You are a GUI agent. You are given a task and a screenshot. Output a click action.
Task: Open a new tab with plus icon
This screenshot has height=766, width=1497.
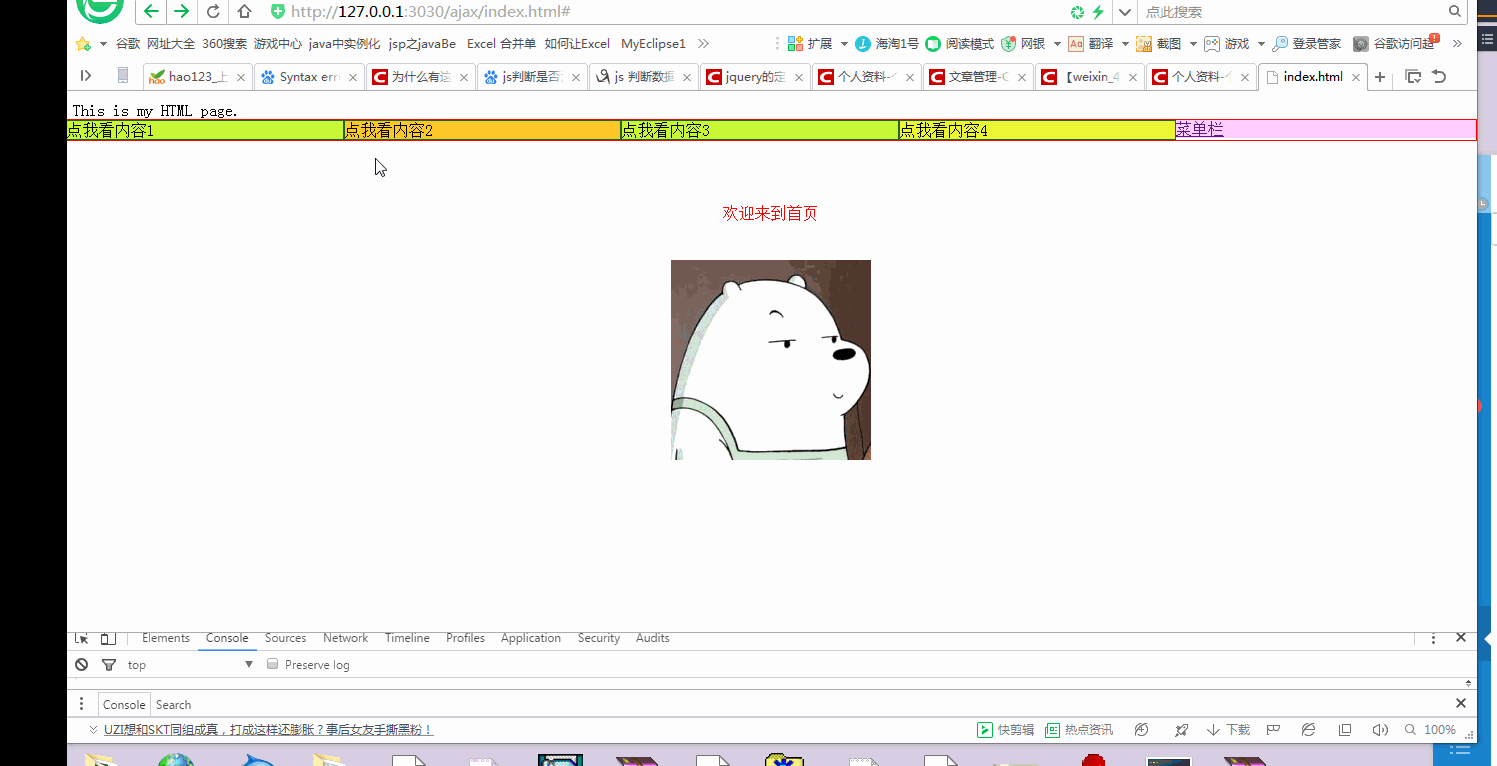(1380, 77)
